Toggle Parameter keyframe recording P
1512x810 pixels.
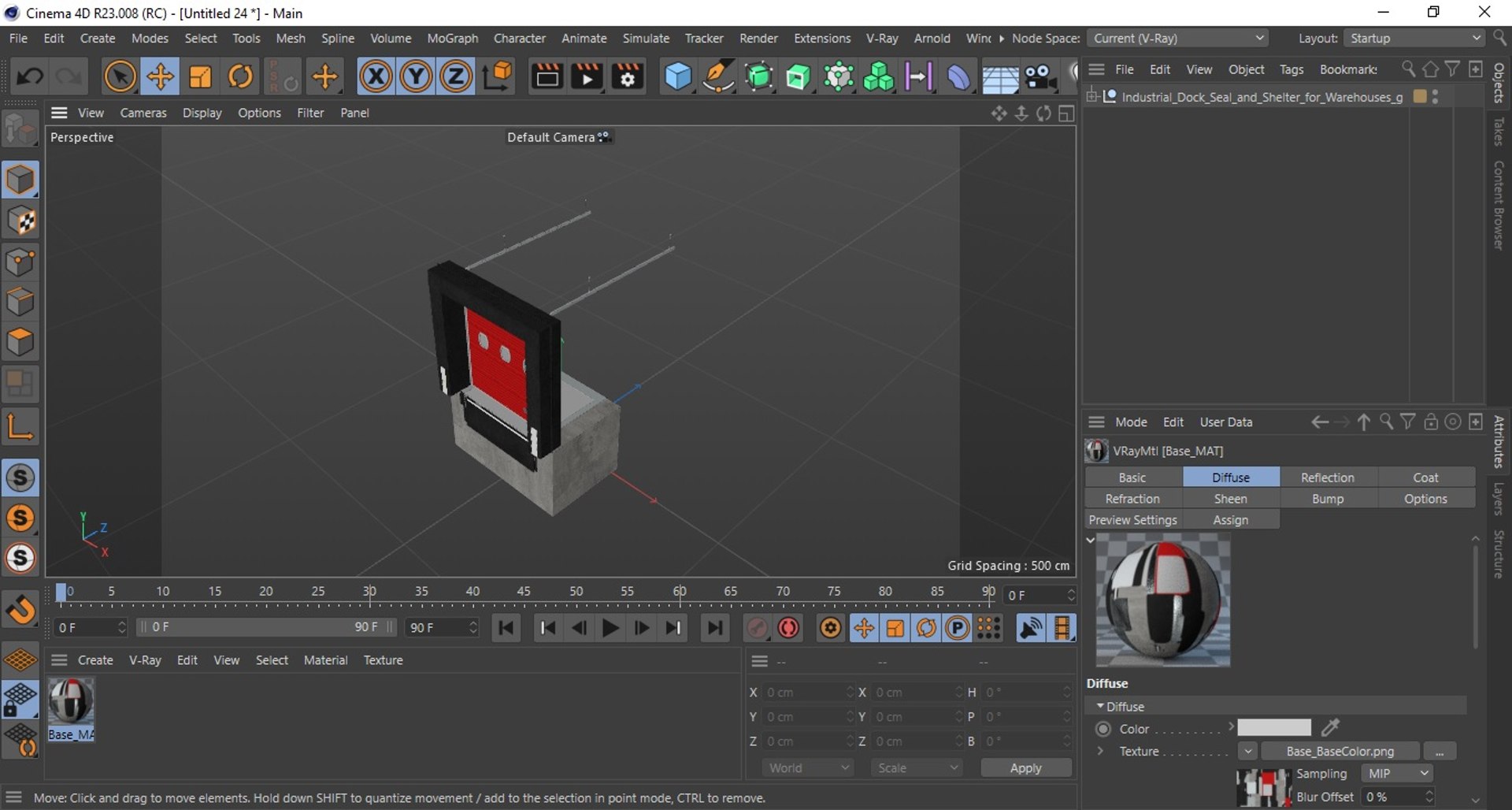957,628
